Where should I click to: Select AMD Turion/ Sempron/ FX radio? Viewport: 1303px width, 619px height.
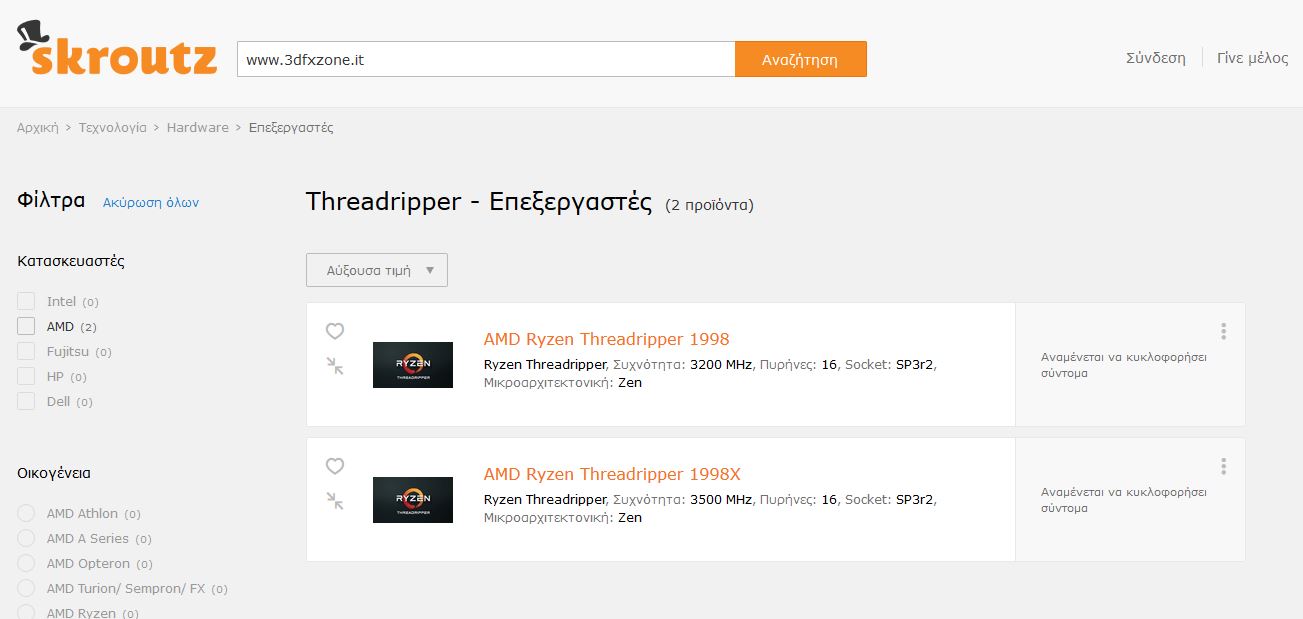26,588
